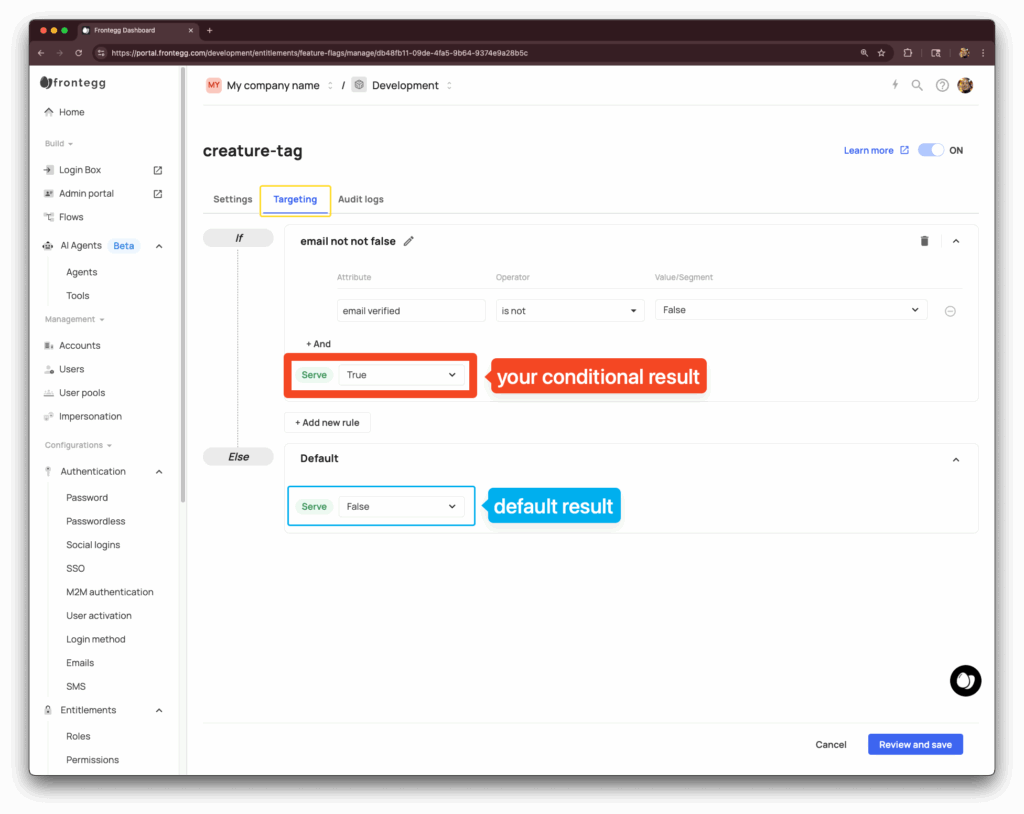This screenshot has width=1024, height=814.
Task: Collapse the AI Agents sidebar group
Action: [x=159, y=246]
